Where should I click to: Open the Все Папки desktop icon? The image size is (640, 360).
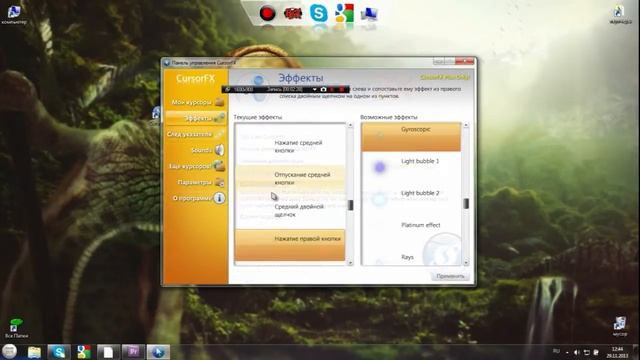click(16, 328)
